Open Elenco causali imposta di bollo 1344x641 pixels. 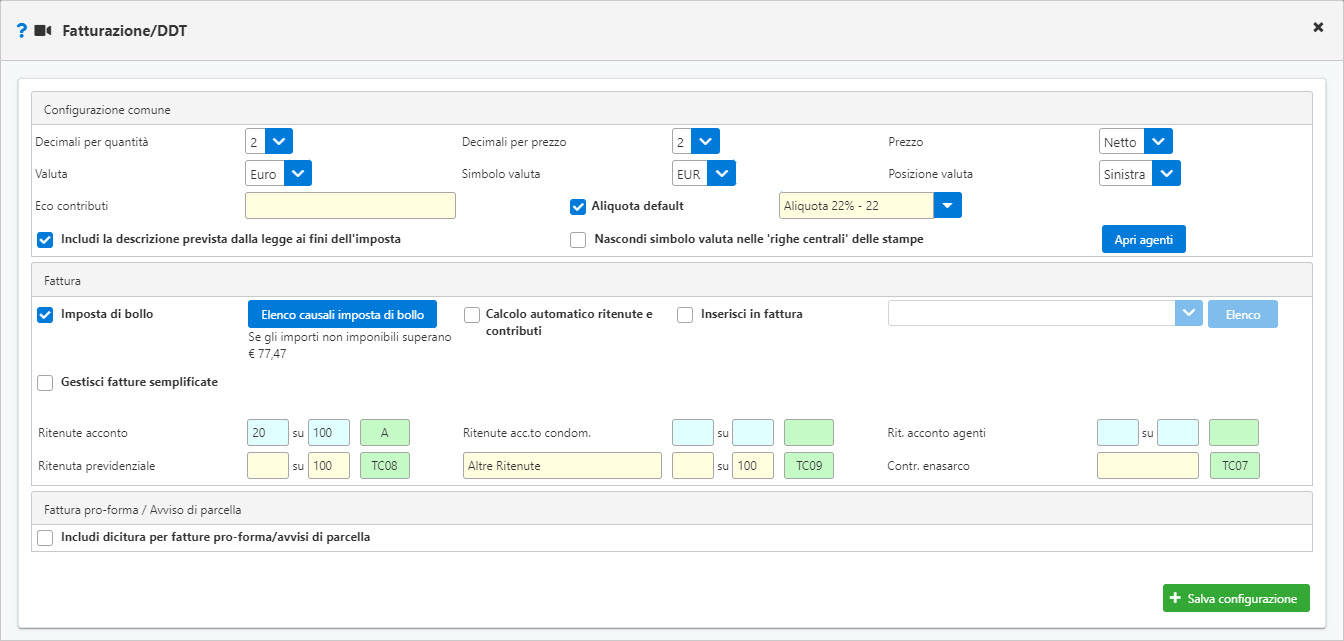342,314
